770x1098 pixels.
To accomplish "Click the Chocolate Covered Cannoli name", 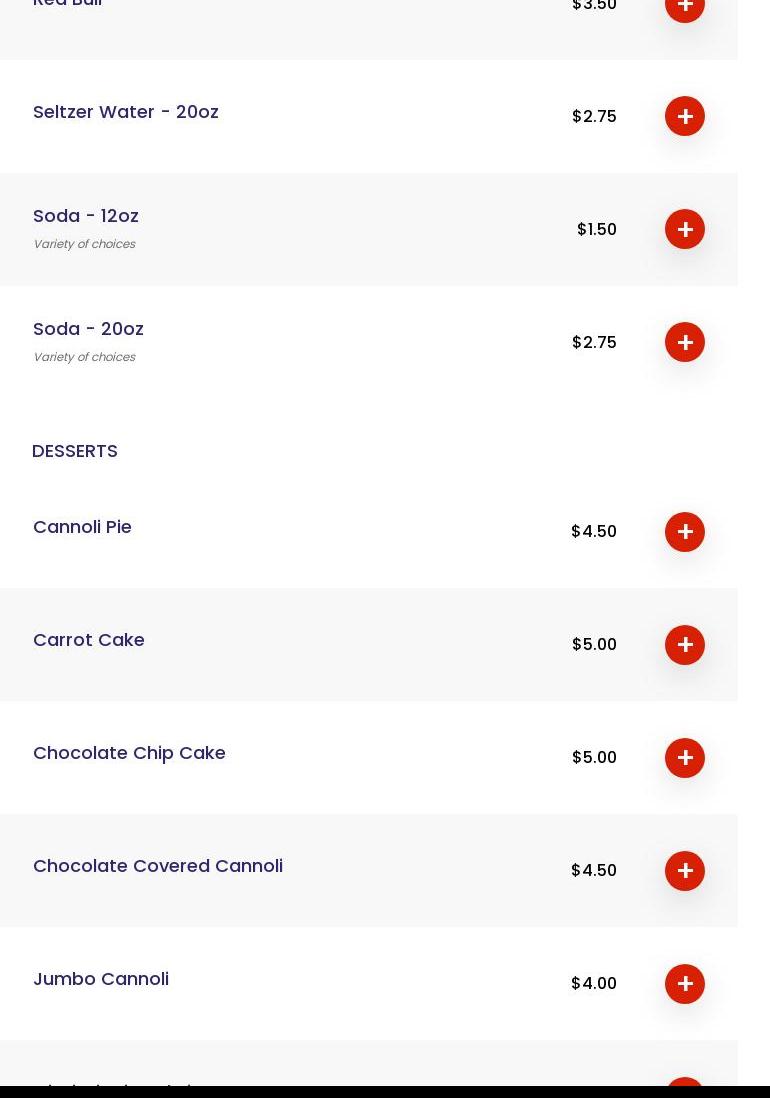I will pos(158,865).
